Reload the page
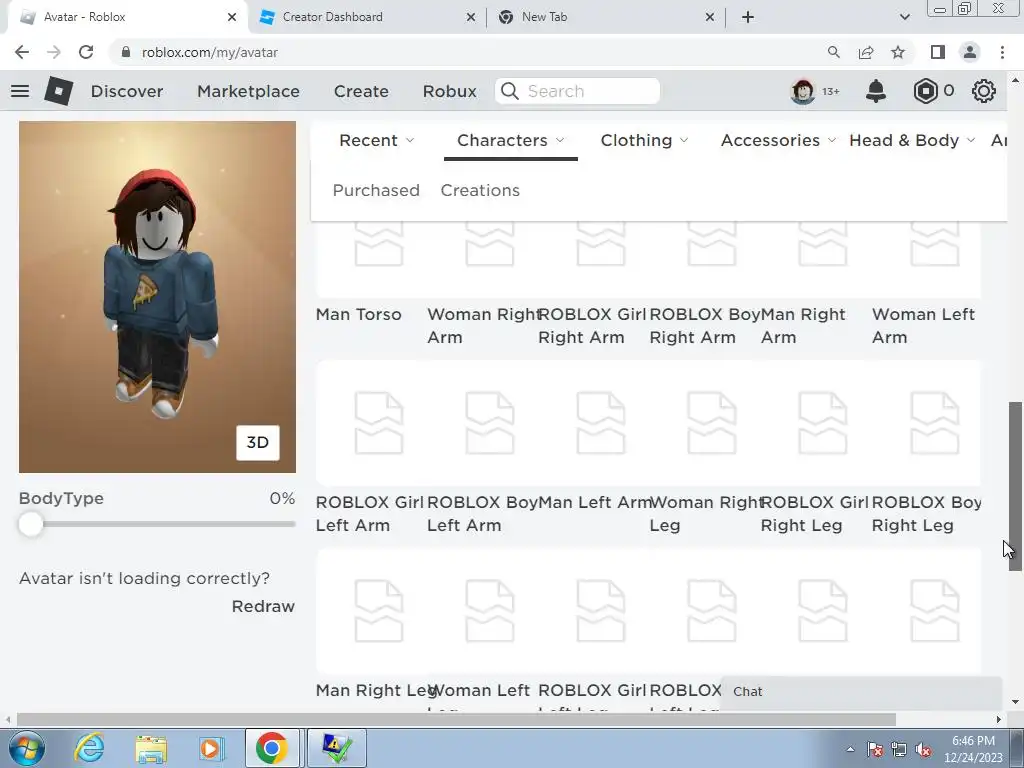1024x768 pixels. point(86,52)
